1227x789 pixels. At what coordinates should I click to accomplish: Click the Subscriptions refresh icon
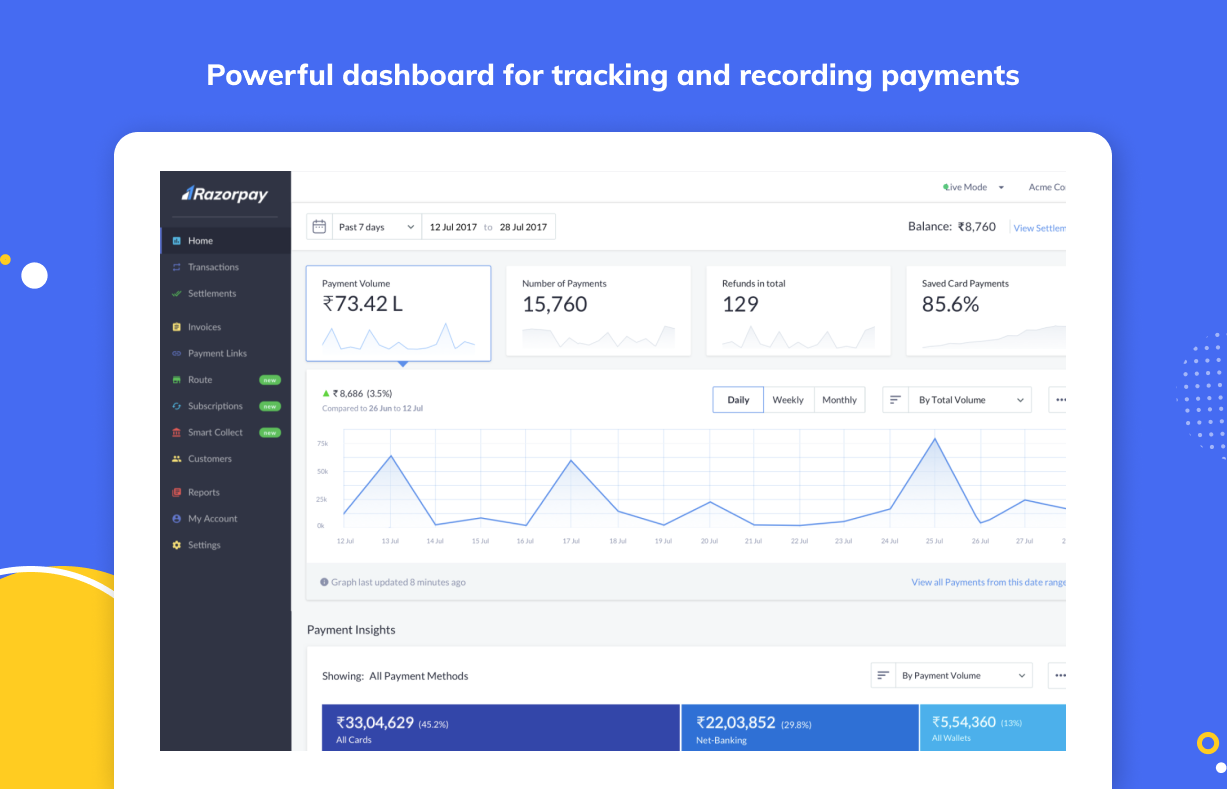(x=176, y=406)
